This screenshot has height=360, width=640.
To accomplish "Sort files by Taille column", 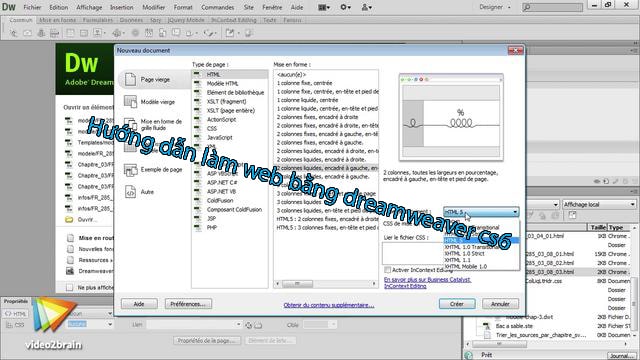I will pos(598,227).
